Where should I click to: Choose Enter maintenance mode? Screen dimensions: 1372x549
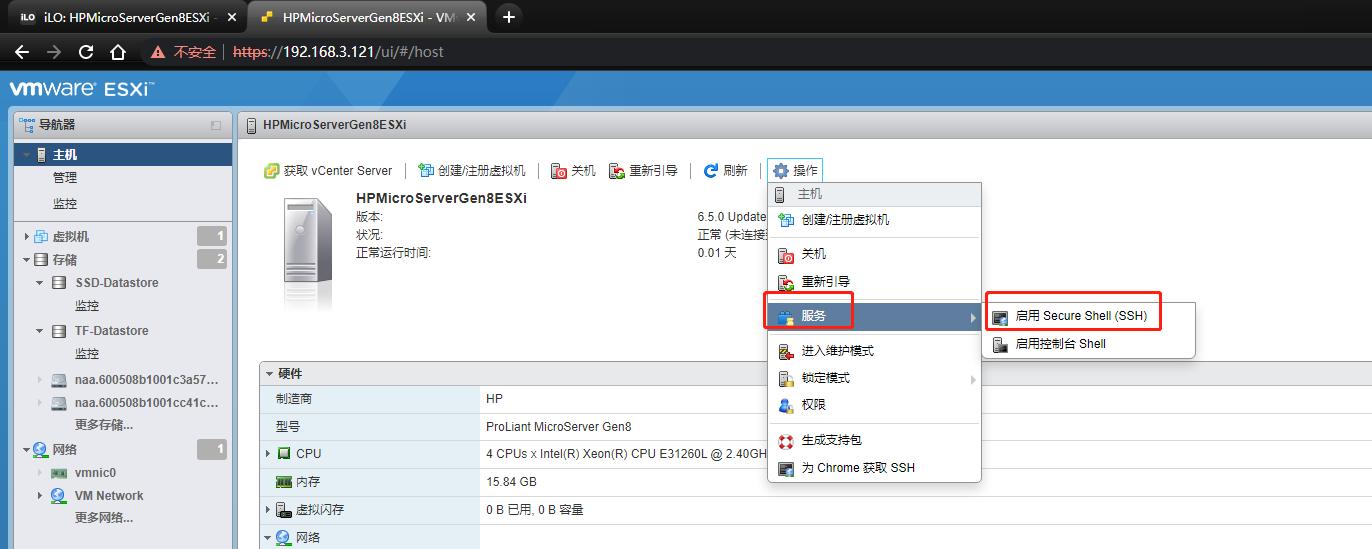point(874,351)
